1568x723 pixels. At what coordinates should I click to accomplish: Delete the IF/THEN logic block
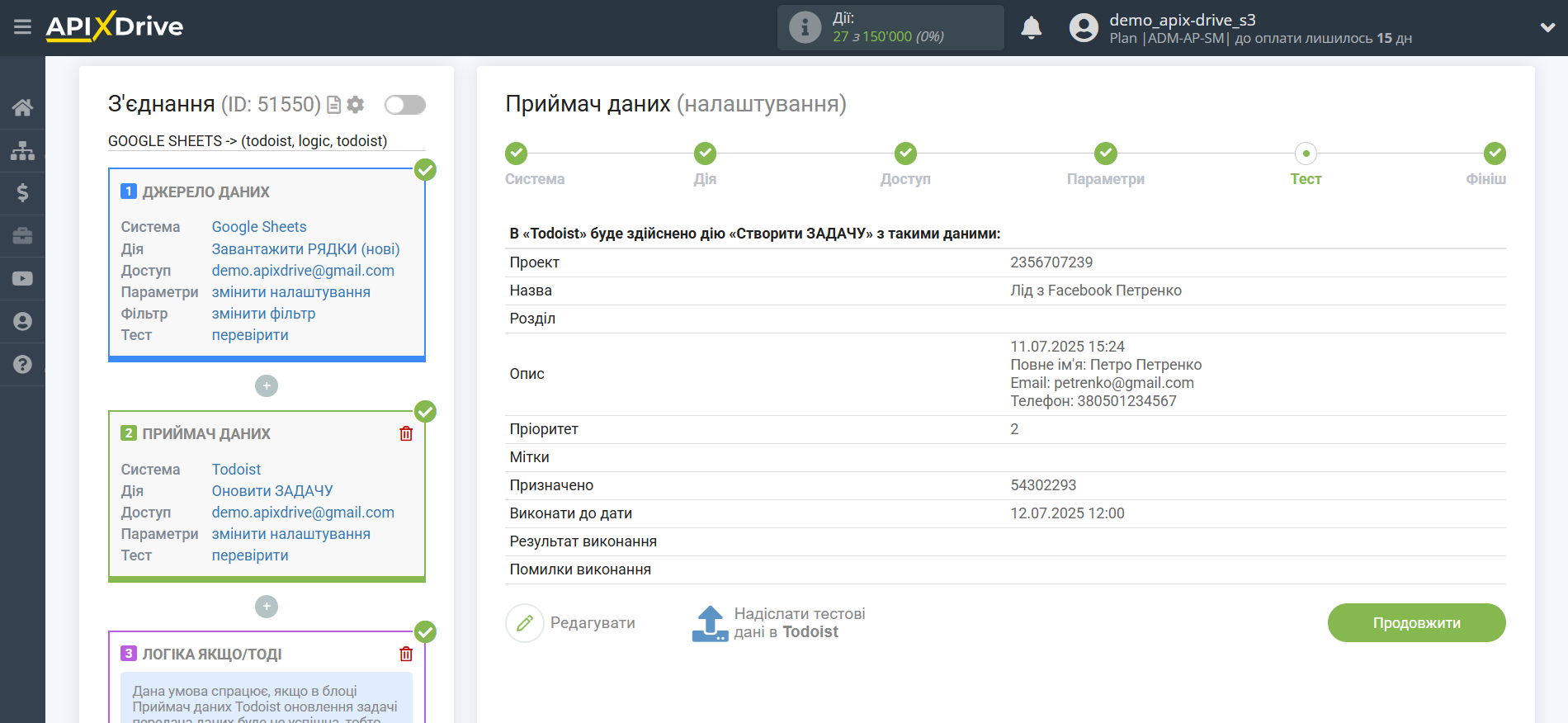coord(406,654)
